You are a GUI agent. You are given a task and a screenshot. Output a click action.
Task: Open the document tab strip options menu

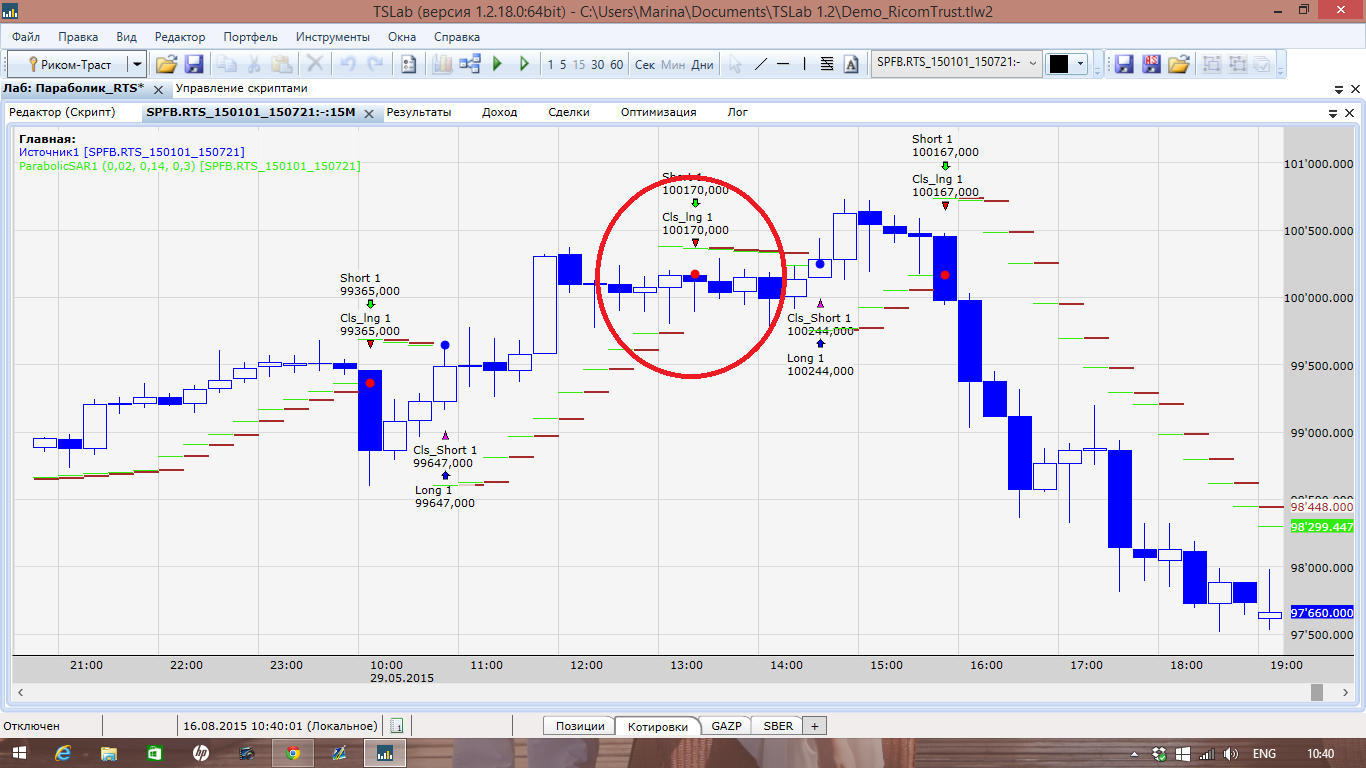click(1337, 89)
